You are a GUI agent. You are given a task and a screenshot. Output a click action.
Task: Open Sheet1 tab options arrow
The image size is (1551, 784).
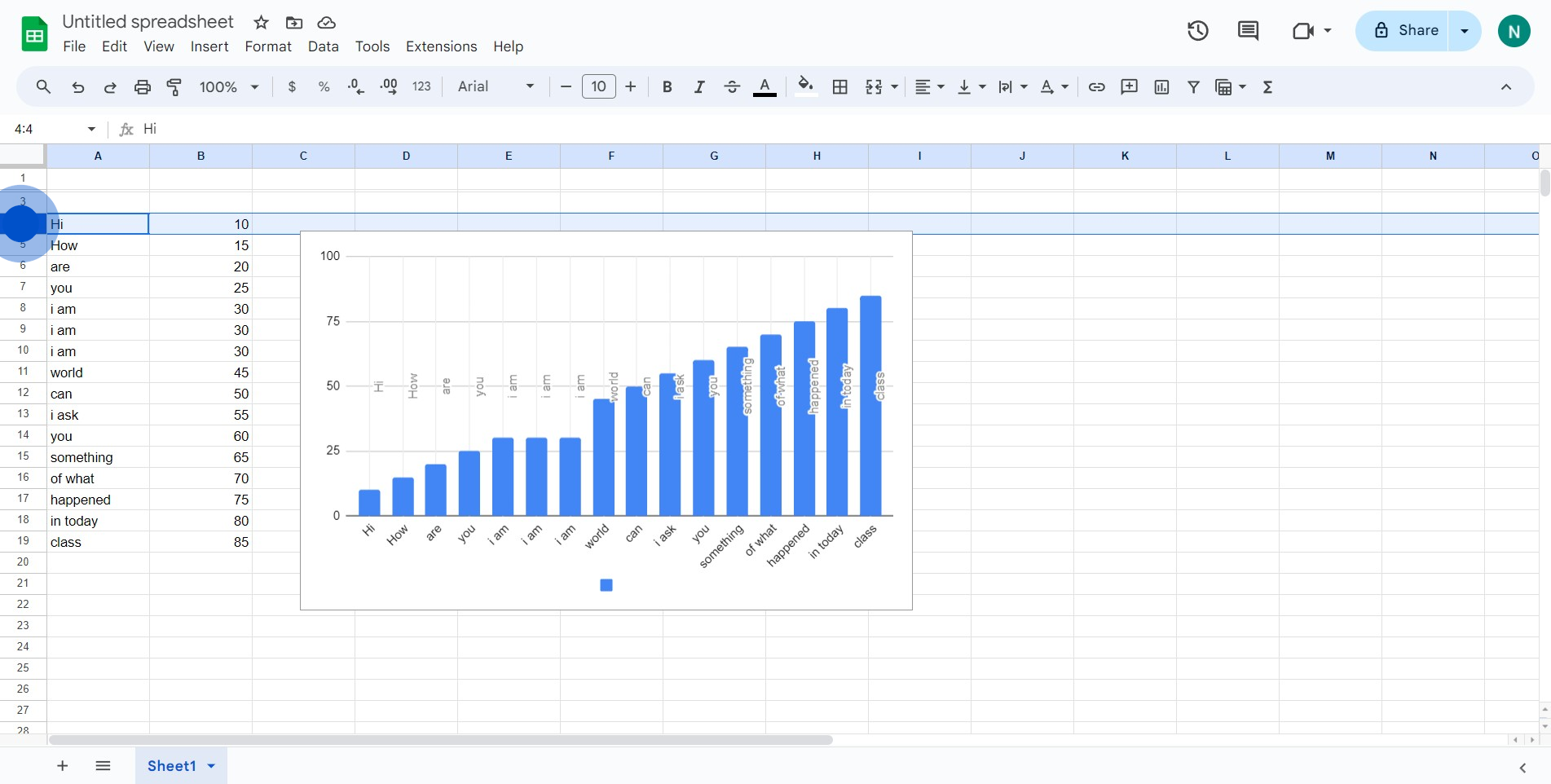212,766
